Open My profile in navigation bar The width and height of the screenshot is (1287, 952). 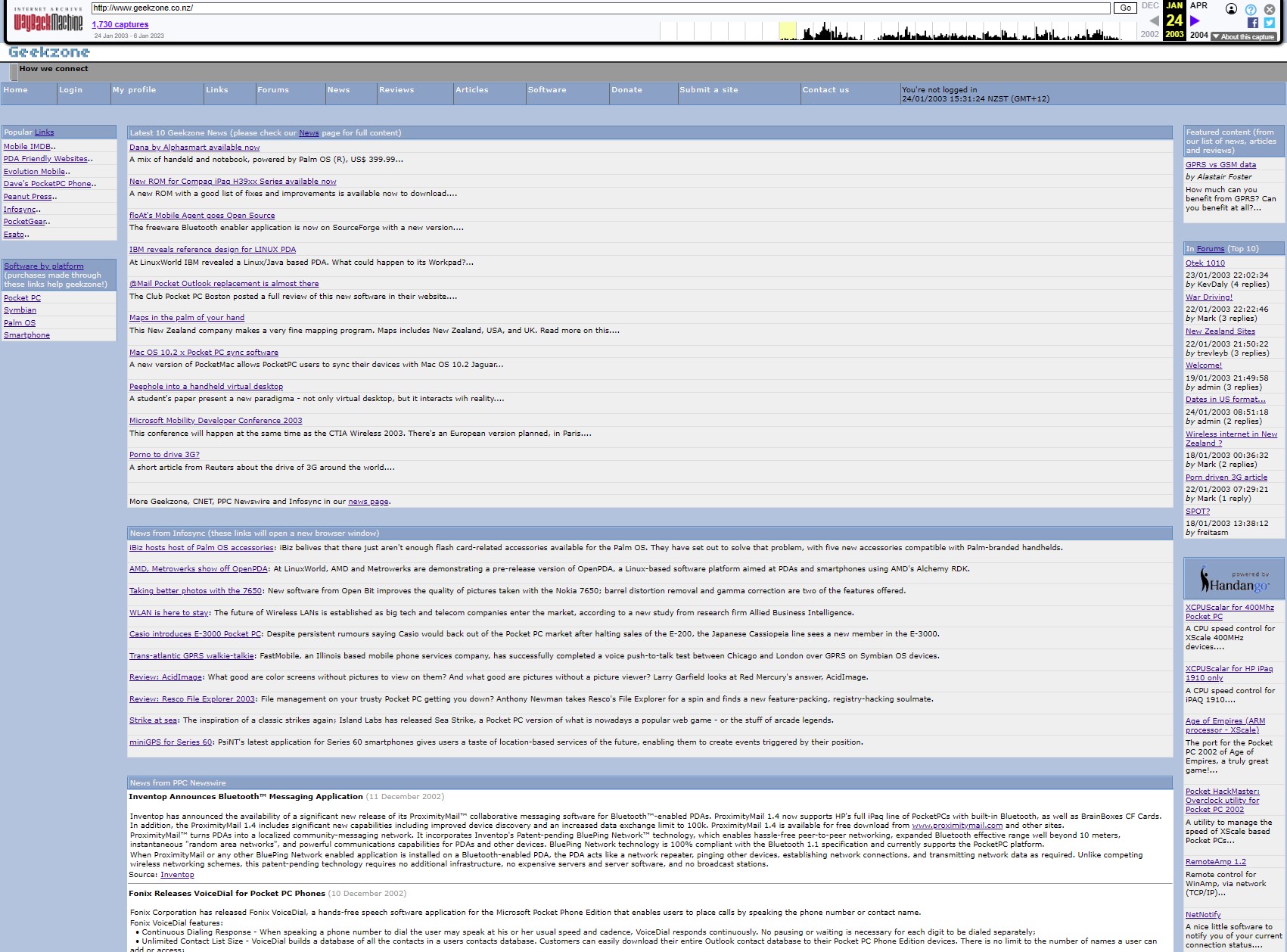click(134, 89)
